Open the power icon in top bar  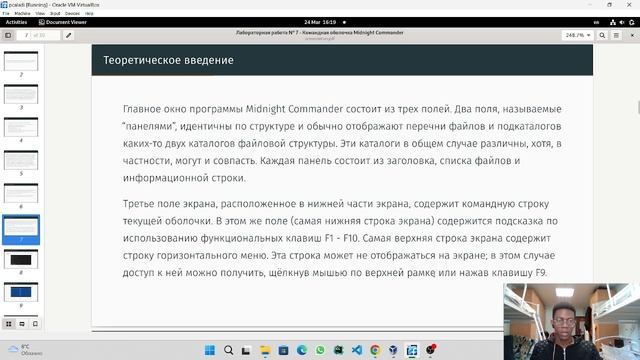[632, 22]
